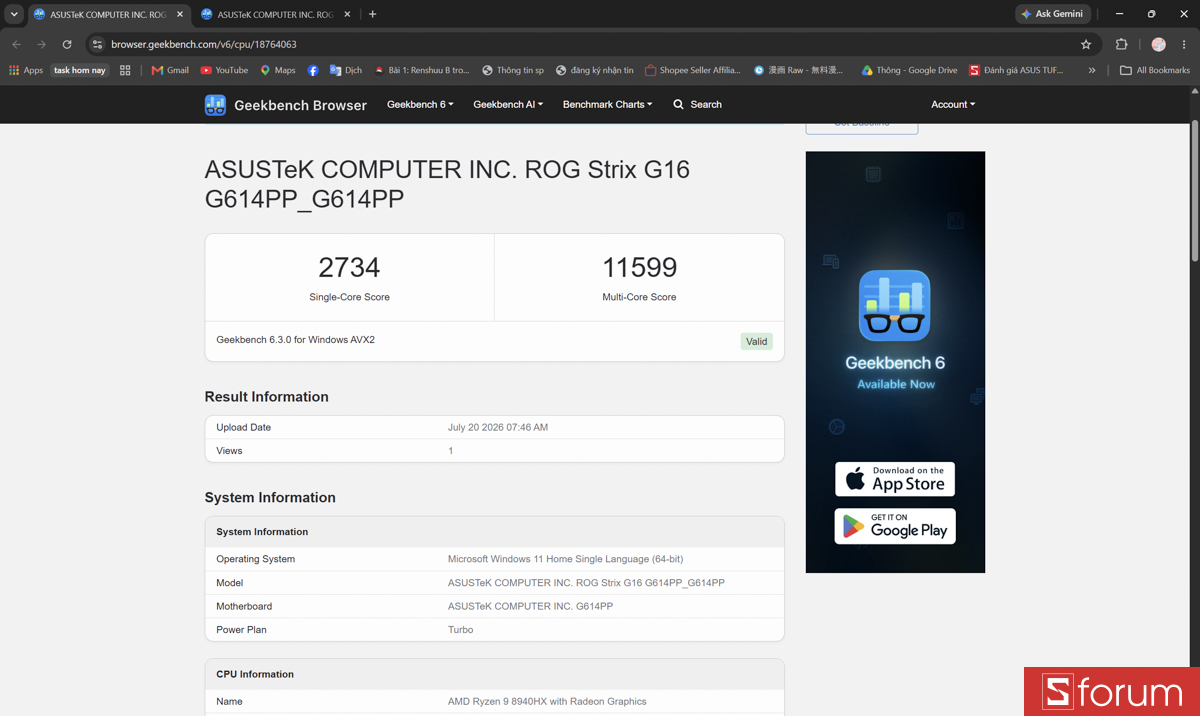Click the Views row label
The height and width of the screenshot is (716, 1200).
229,451
